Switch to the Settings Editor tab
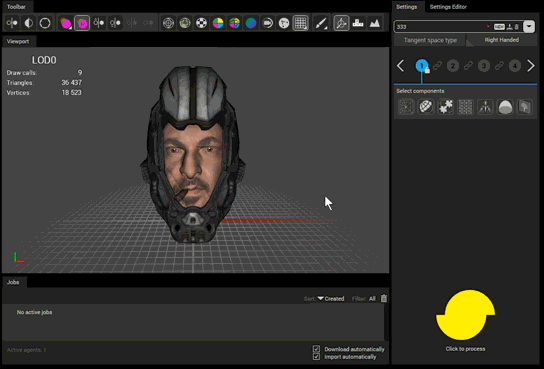544x369 pixels. tap(448, 7)
